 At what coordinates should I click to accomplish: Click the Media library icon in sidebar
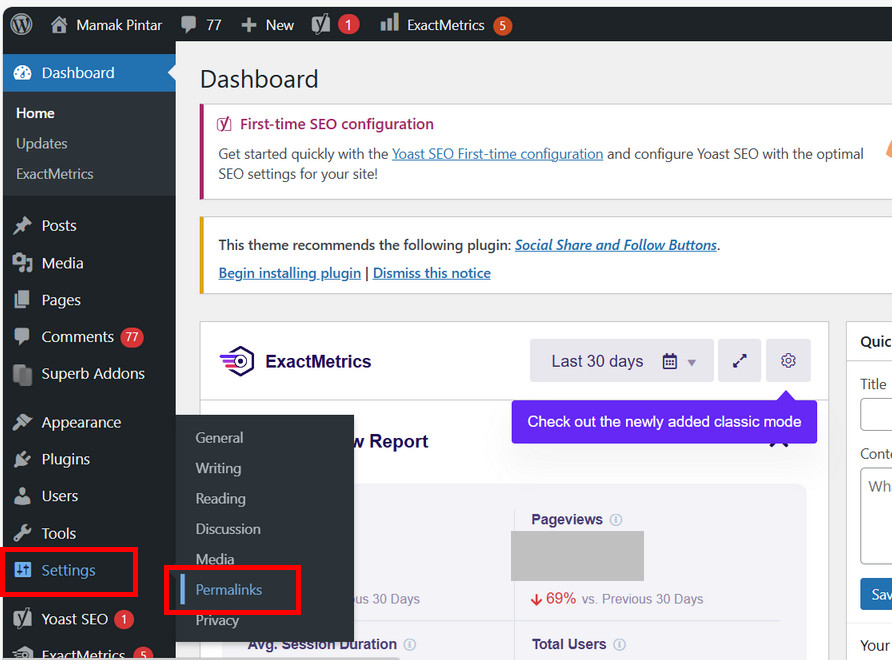coord(22,263)
